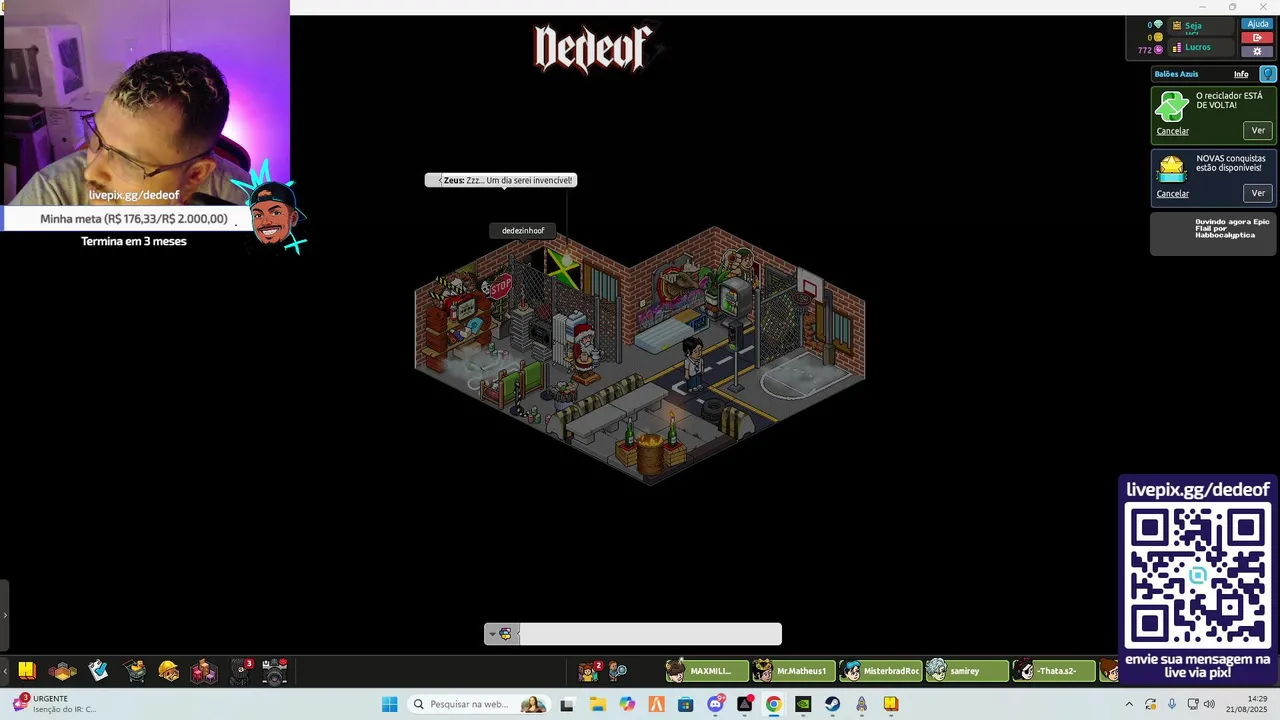Cancel the reciclador notification
Screen dimensions: 1280x720
tap(1173, 131)
